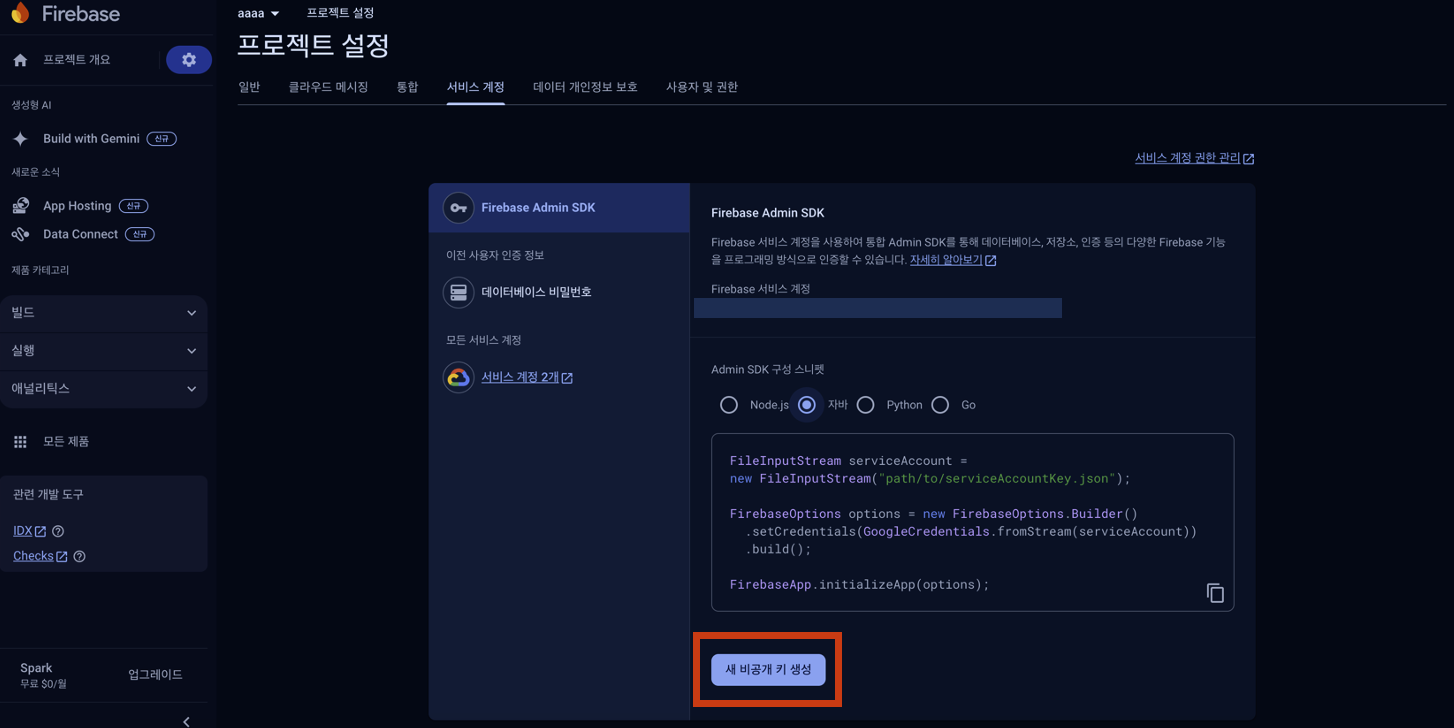Click FirebaseApp.initializeApp(options) code line

859,585
